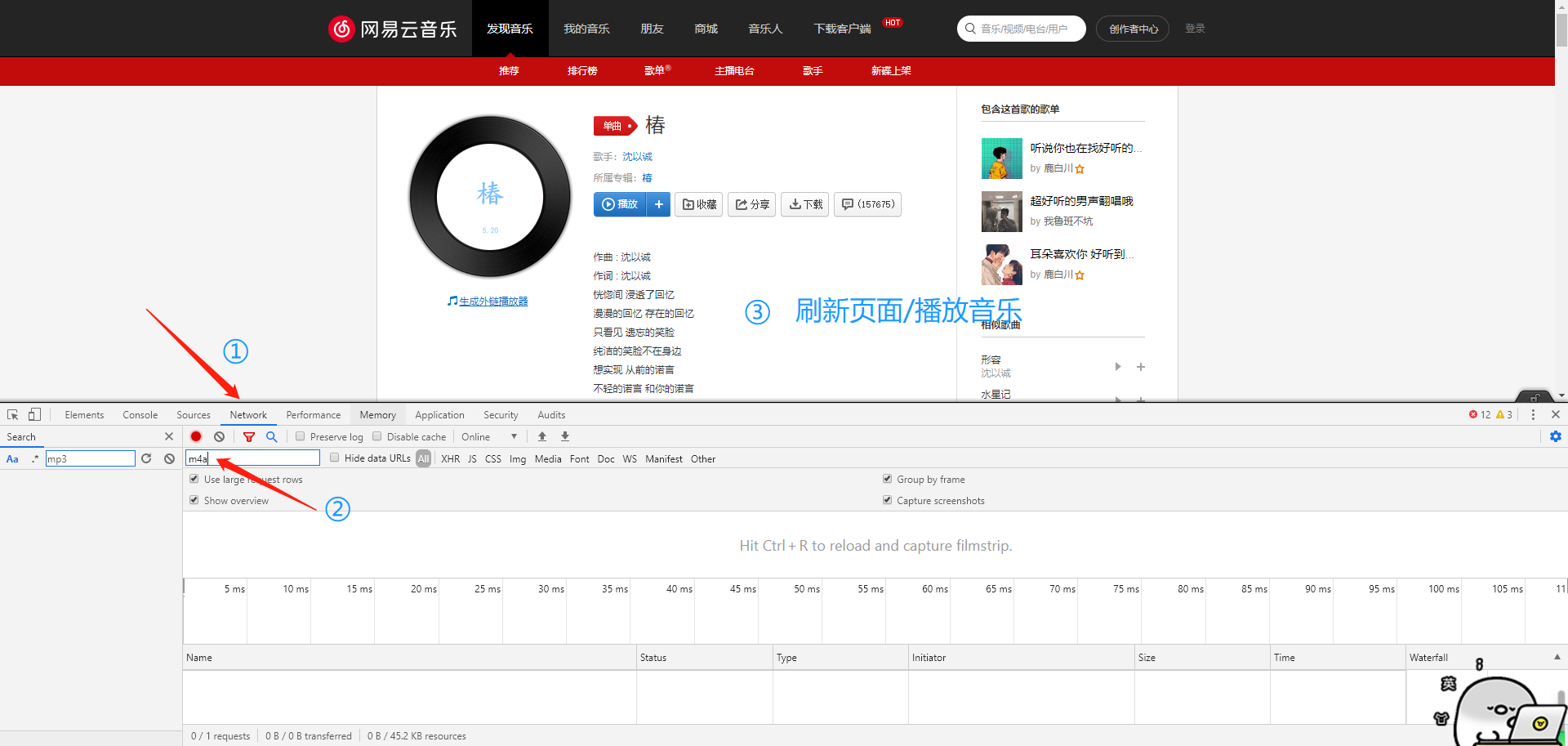Open artist link 沈以诚
The image size is (1568, 746).
[x=637, y=156]
